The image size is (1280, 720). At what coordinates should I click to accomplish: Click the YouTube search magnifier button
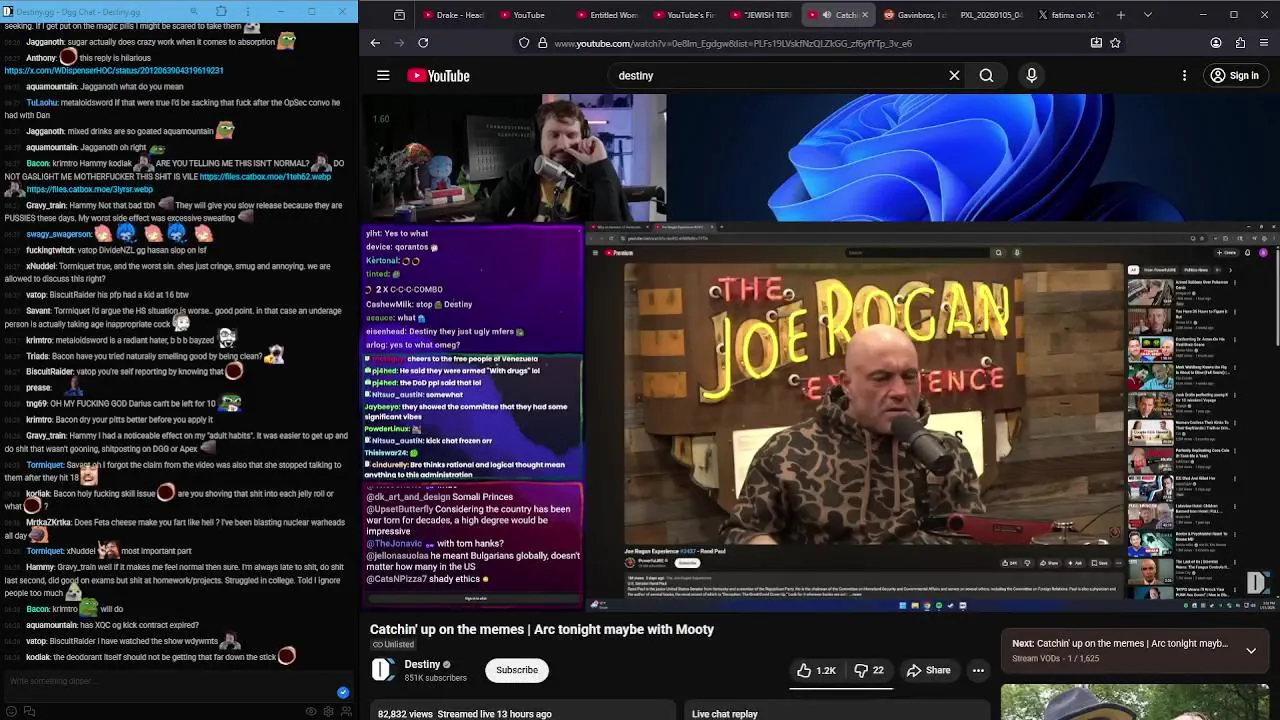(x=986, y=75)
